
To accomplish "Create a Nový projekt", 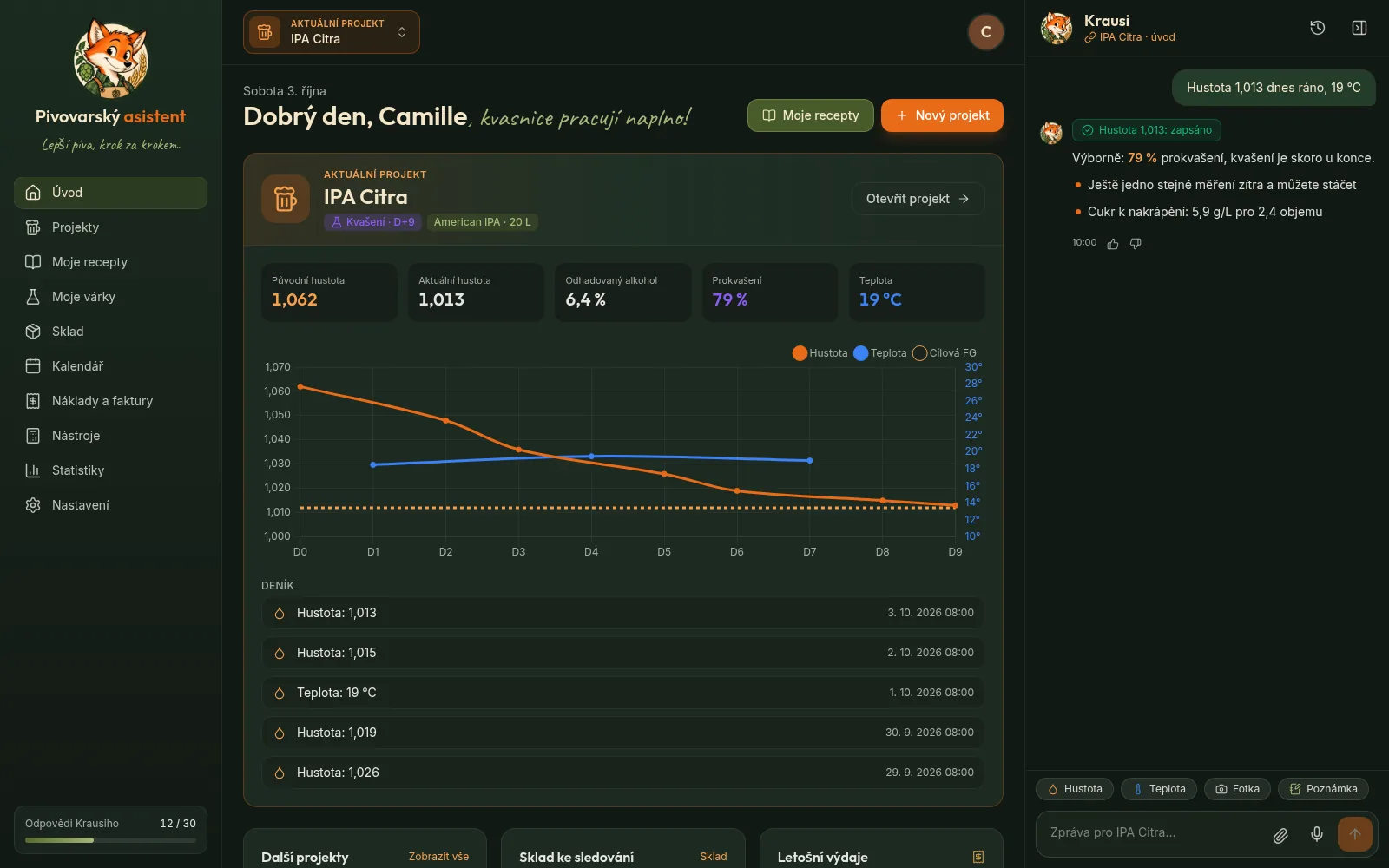I will point(942,115).
